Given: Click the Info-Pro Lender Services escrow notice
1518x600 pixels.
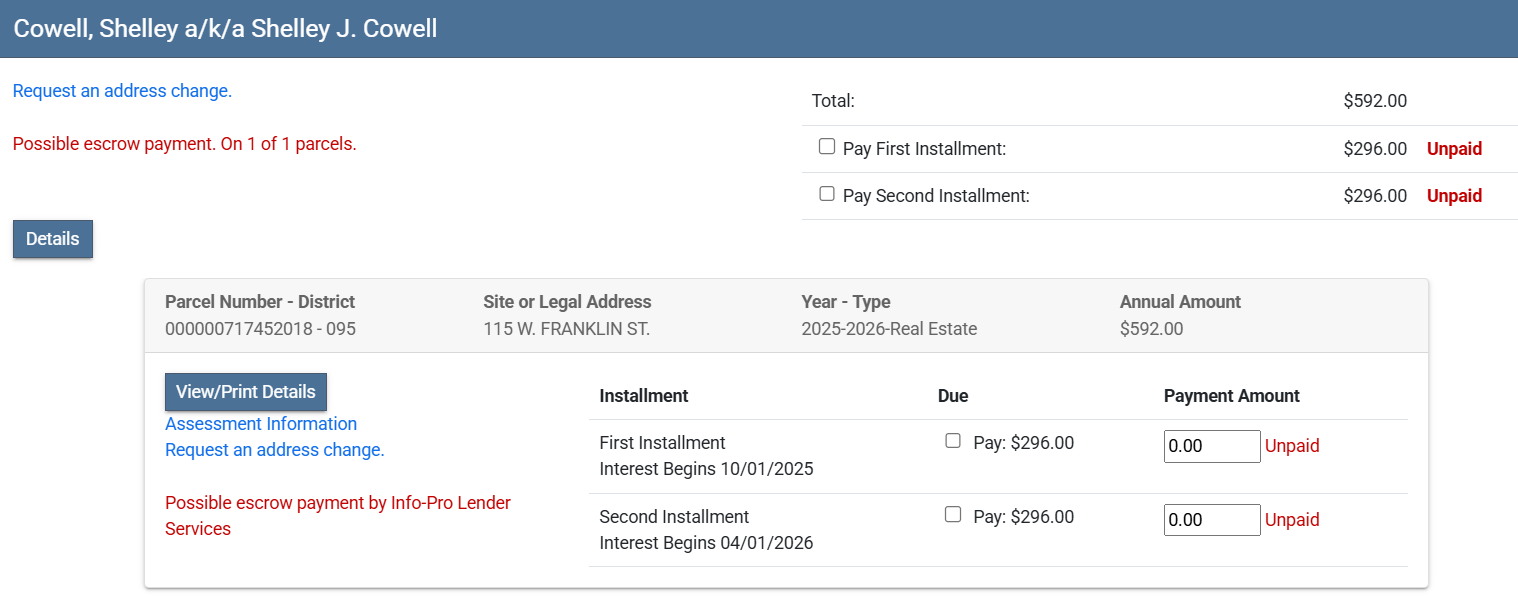Looking at the screenshot, I should (x=337, y=516).
